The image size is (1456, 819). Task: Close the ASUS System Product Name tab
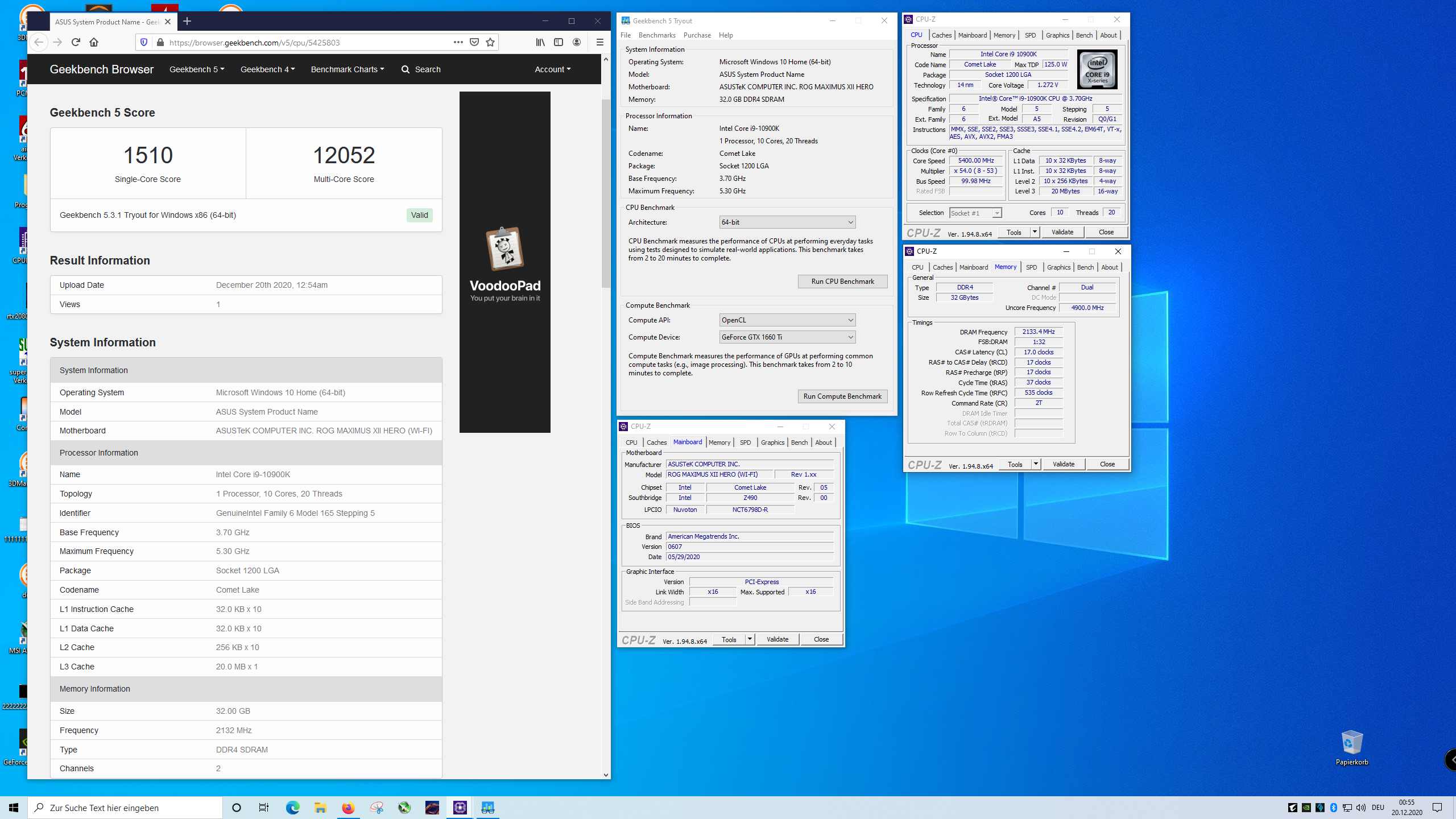[168, 22]
